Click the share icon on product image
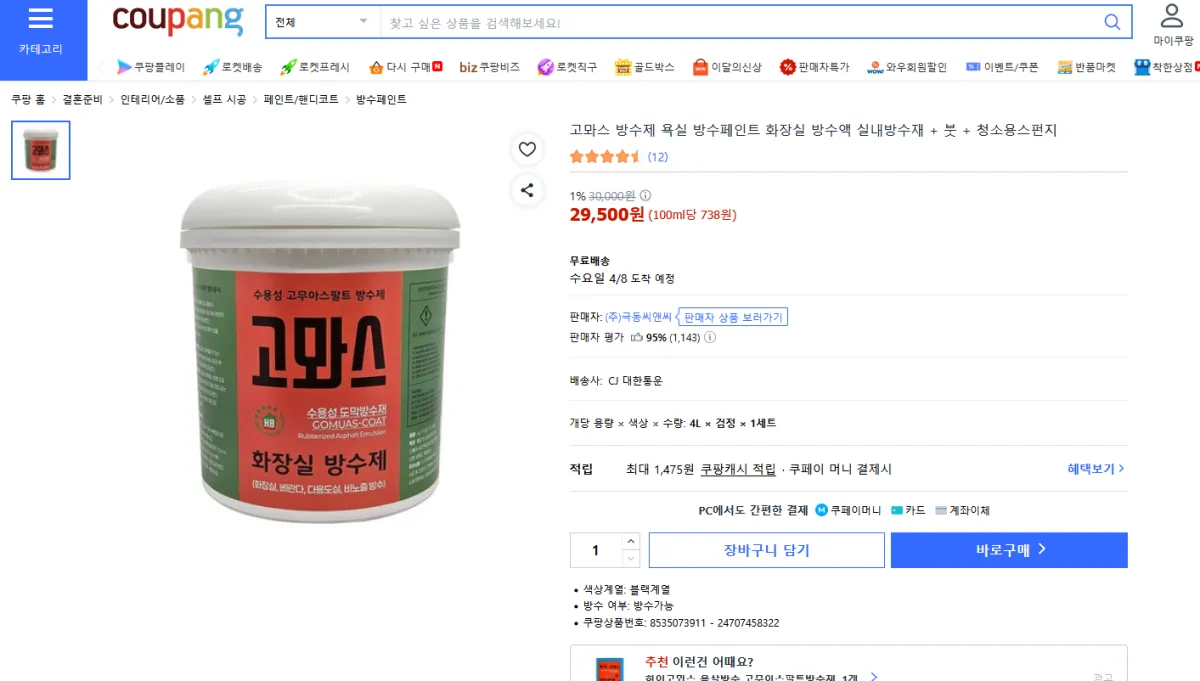Screen dimensions: 1200x681 pos(527,190)
